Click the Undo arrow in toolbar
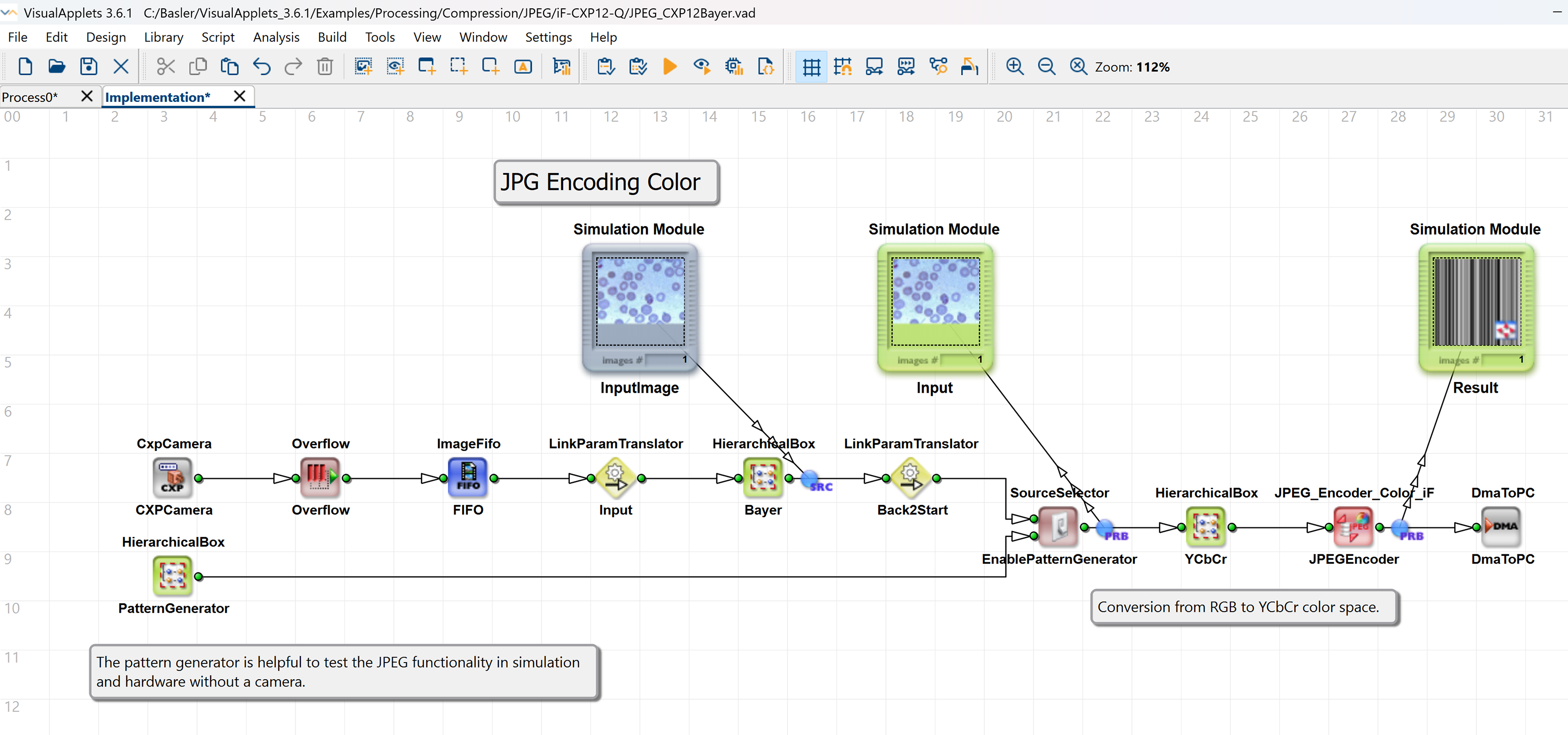Image resolution: width=1568 pixels, height=735 pixels. pyautogui.click(x=262, y=66)
